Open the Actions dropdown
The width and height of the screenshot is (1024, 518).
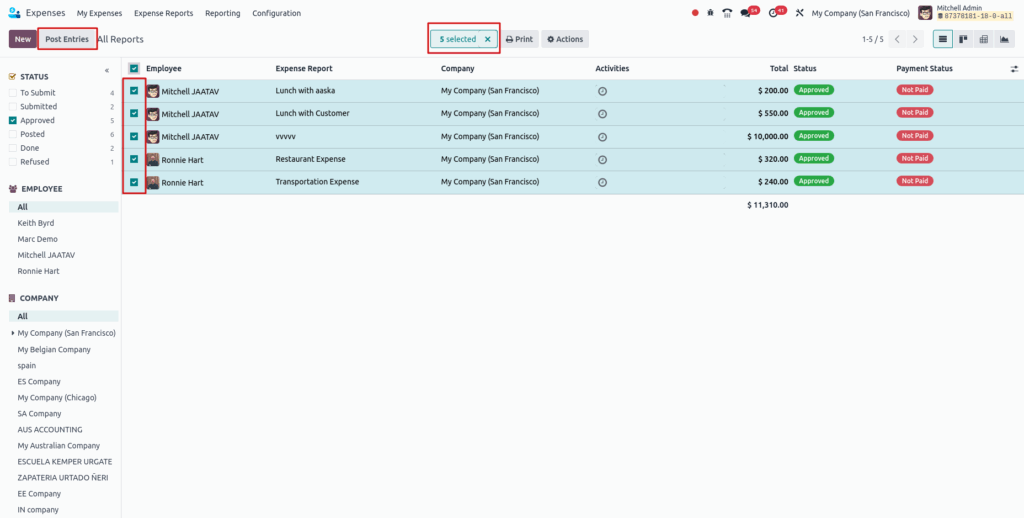(565, 39)
